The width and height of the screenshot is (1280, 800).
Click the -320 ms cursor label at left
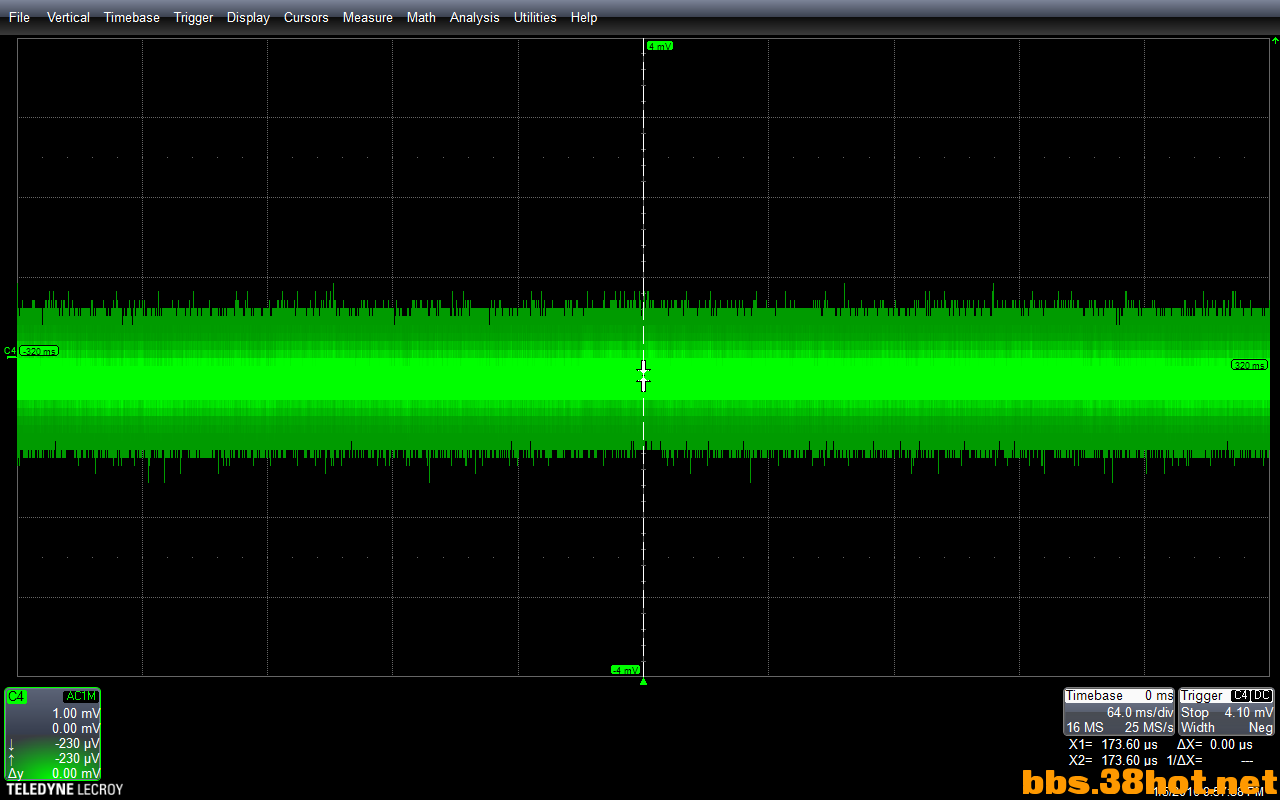[x=39, y=351]
